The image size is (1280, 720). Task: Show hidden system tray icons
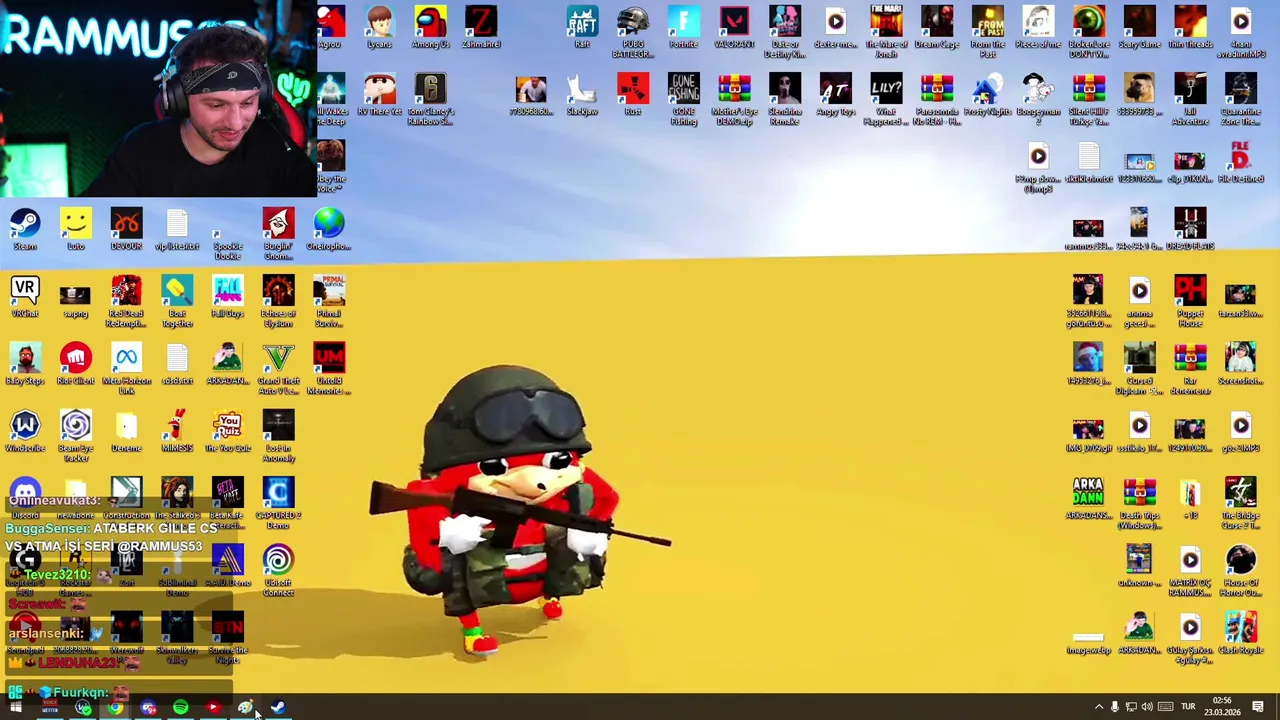point(1098,708)
